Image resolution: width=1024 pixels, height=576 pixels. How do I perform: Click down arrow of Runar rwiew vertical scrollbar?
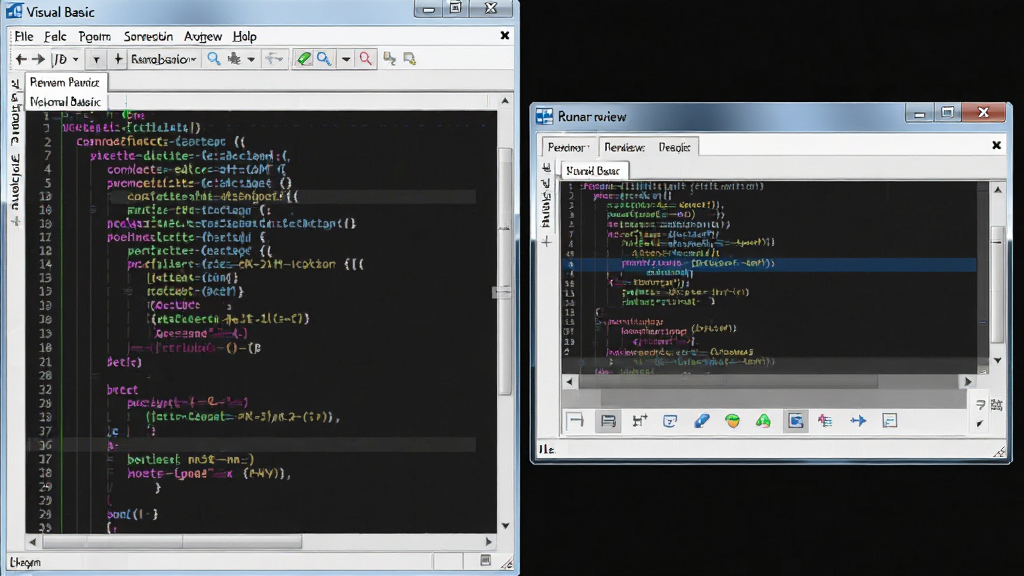point(997,360)
